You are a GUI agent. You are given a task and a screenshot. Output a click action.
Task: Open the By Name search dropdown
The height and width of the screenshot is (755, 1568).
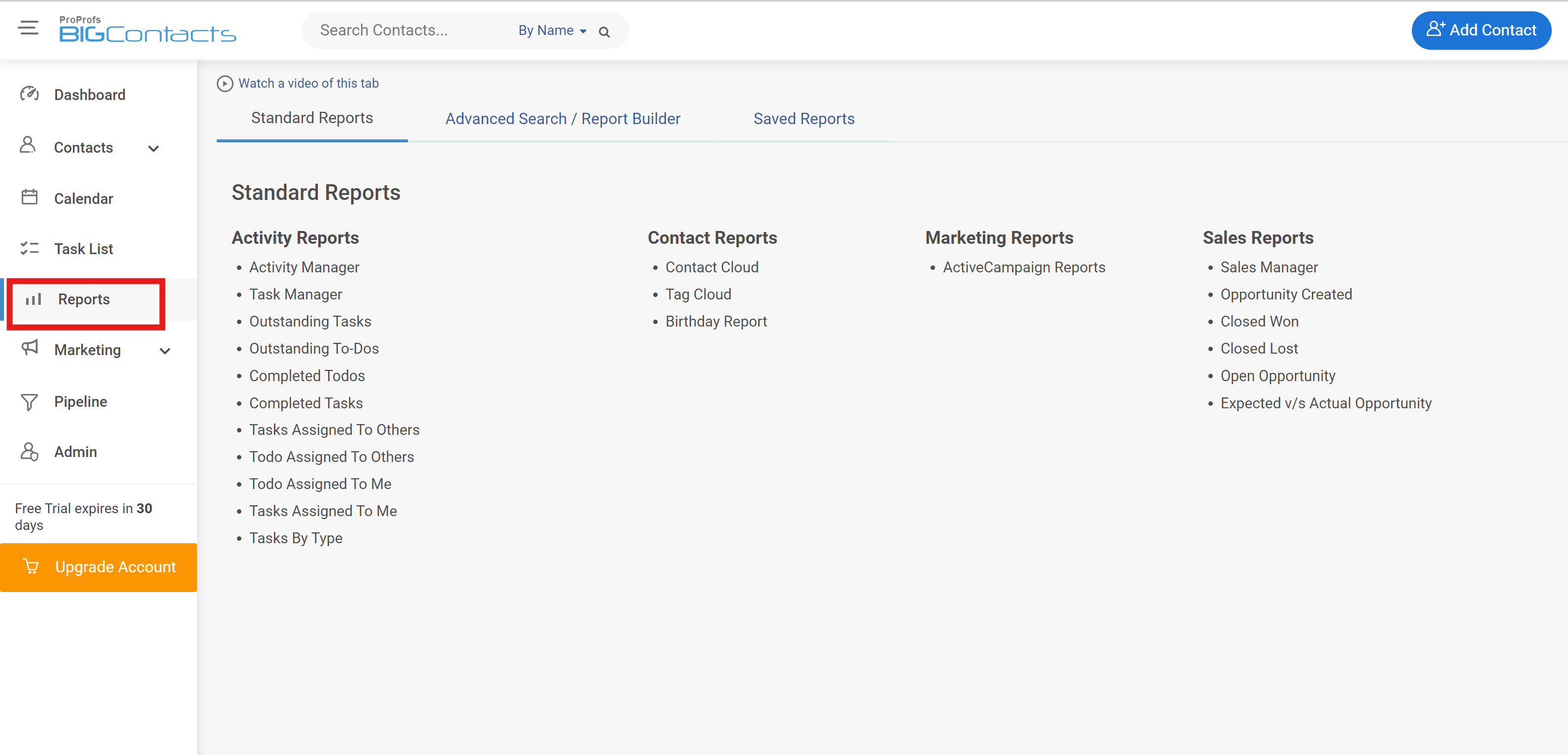pyautogui.click(x=551, y=31)
